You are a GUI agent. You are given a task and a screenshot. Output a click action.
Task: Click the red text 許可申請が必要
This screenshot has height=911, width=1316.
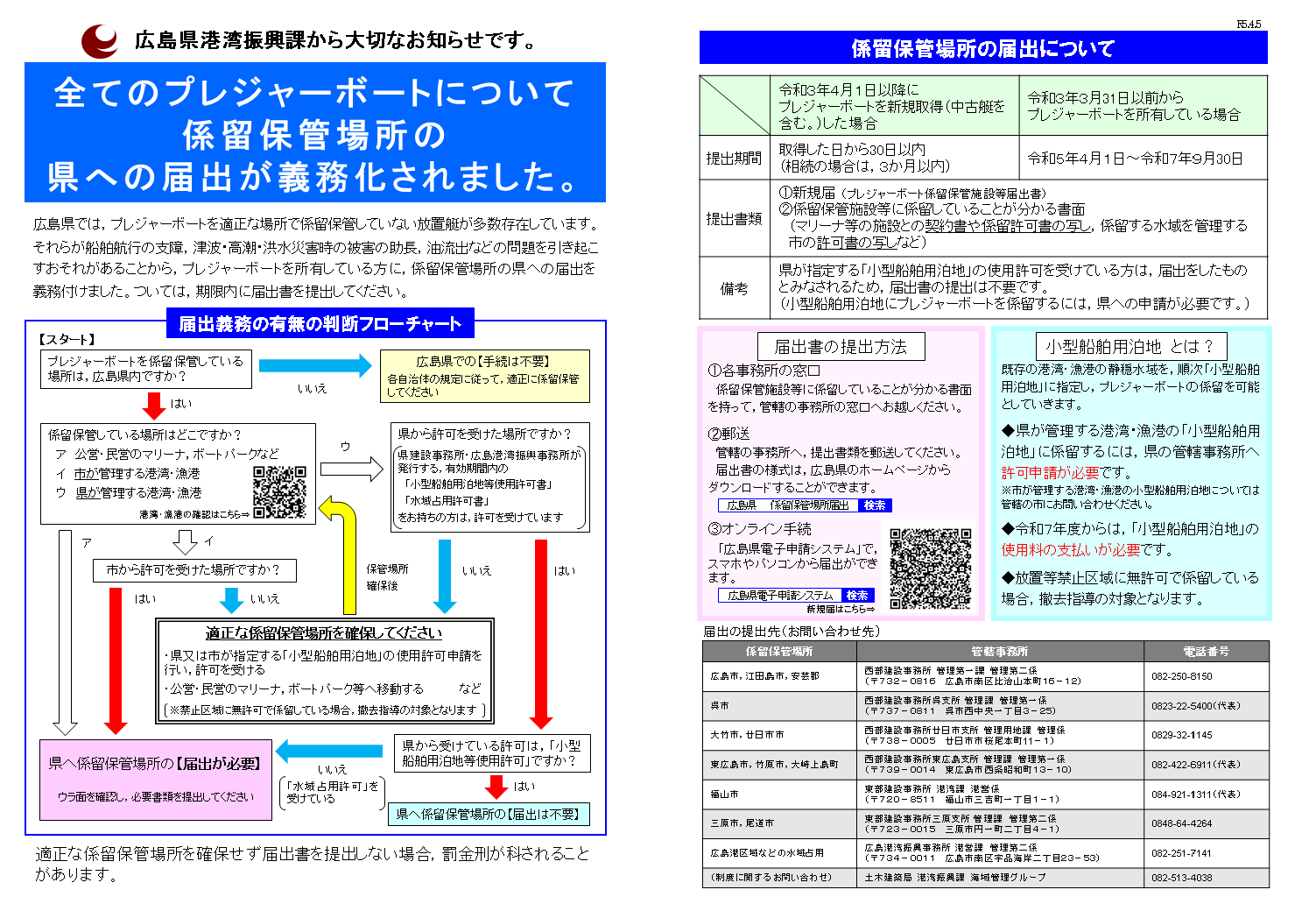point(1050,472)
